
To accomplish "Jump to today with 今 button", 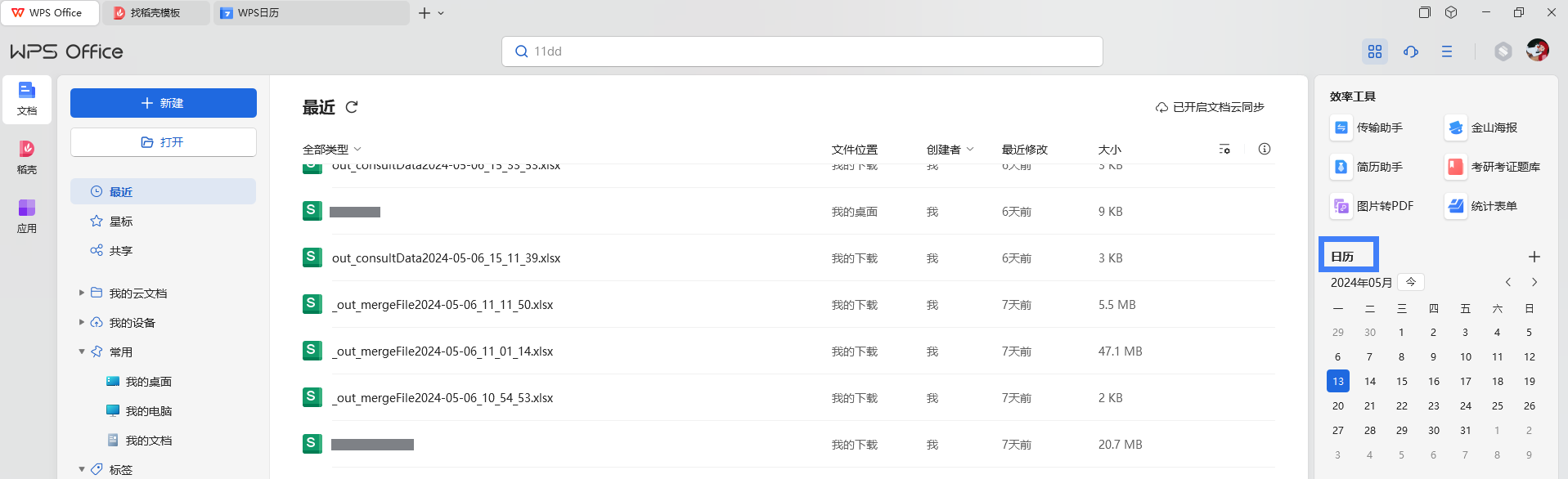I will tap(1411, 281).
